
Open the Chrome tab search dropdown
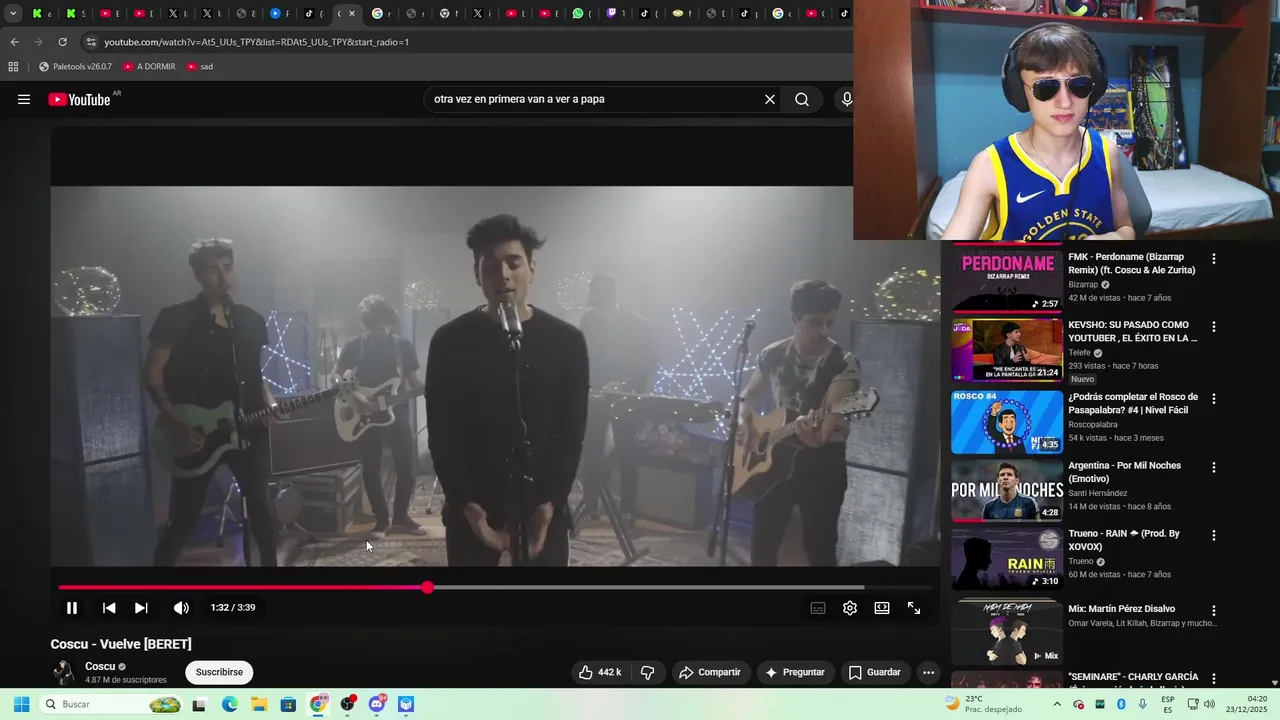coord(13,14)
